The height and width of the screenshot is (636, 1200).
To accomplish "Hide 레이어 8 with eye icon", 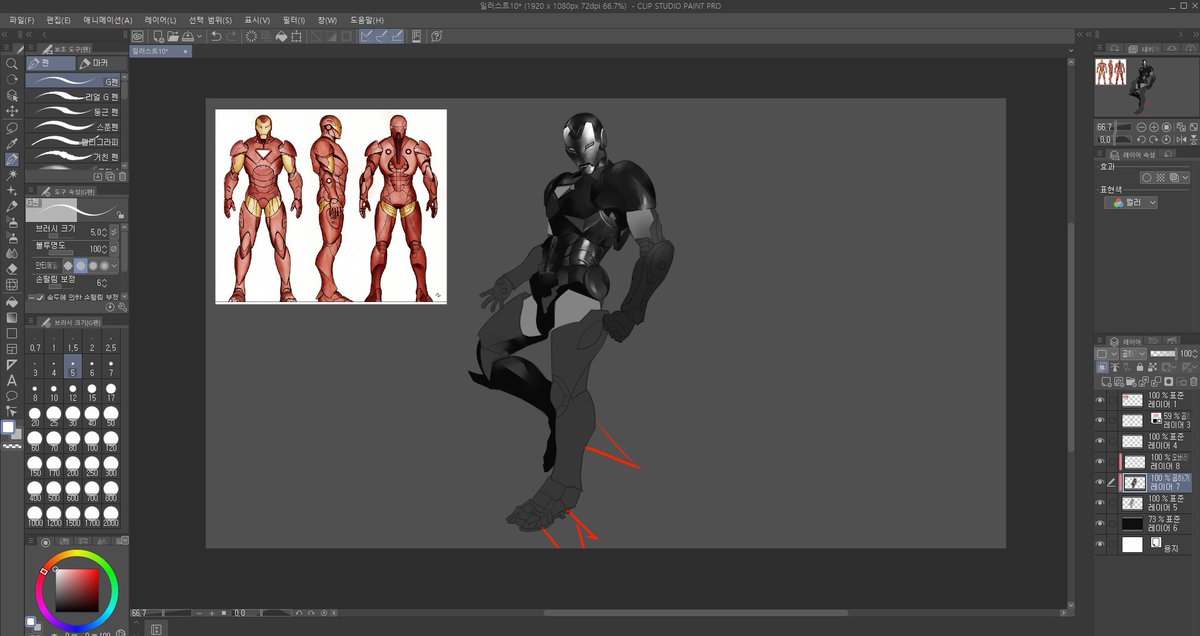I will click(x=1100, y=461).
